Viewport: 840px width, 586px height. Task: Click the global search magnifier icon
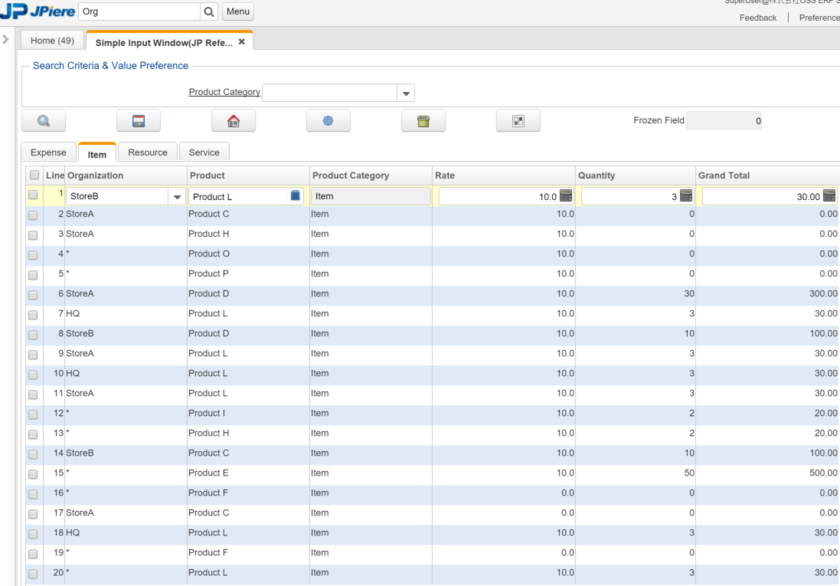coord(209,12)
